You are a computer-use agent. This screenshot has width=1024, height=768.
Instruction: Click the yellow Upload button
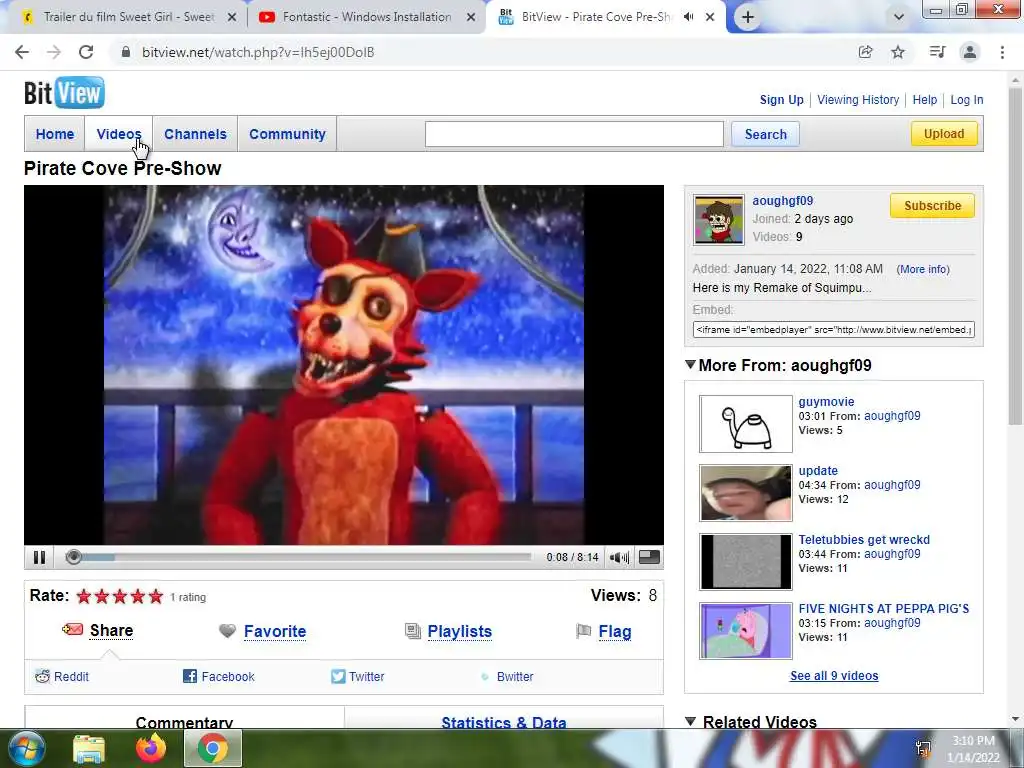(x=944, y=134)
